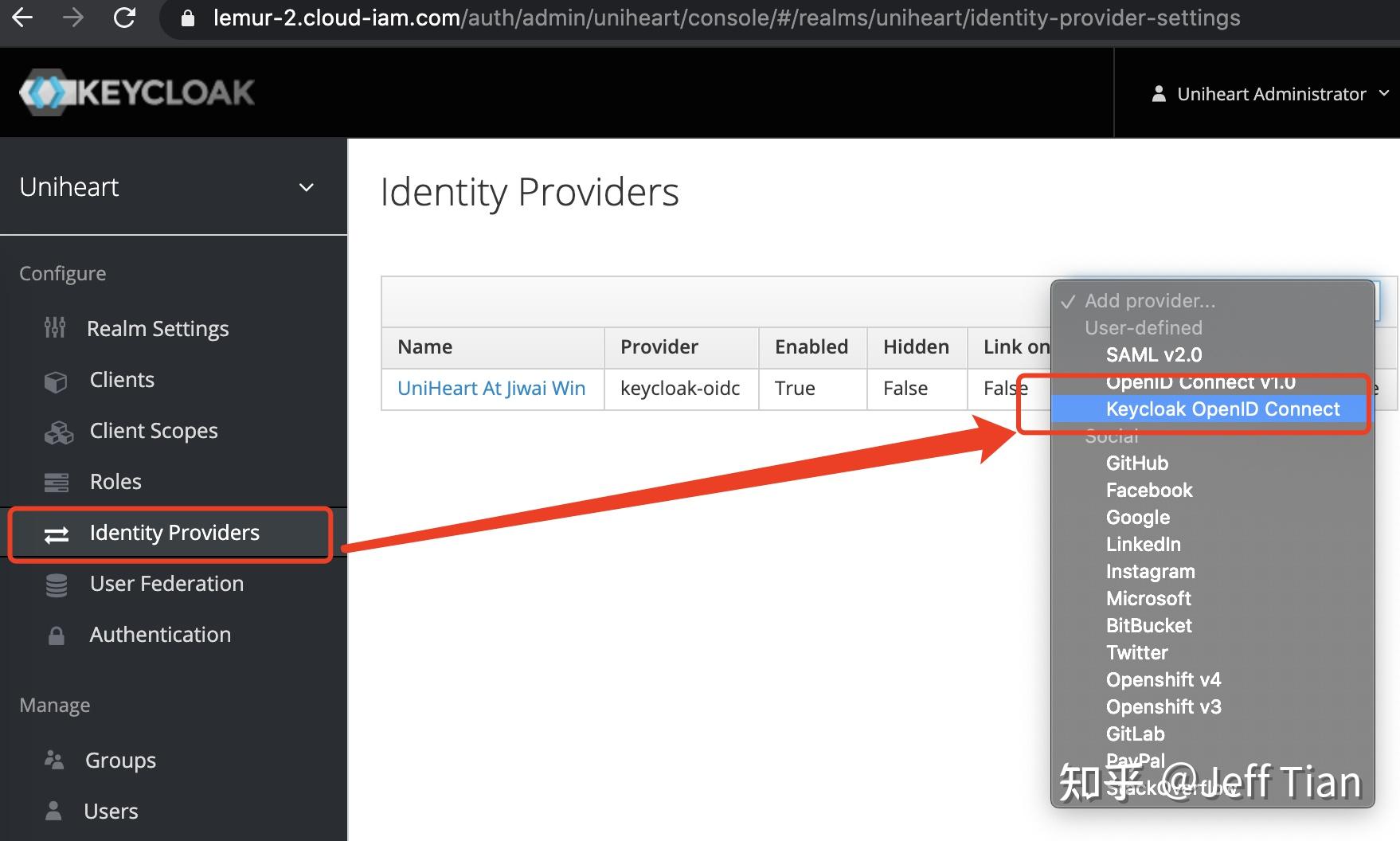
Task: Open Realm Settings in the sidebar
Action: tap(158, 328)
